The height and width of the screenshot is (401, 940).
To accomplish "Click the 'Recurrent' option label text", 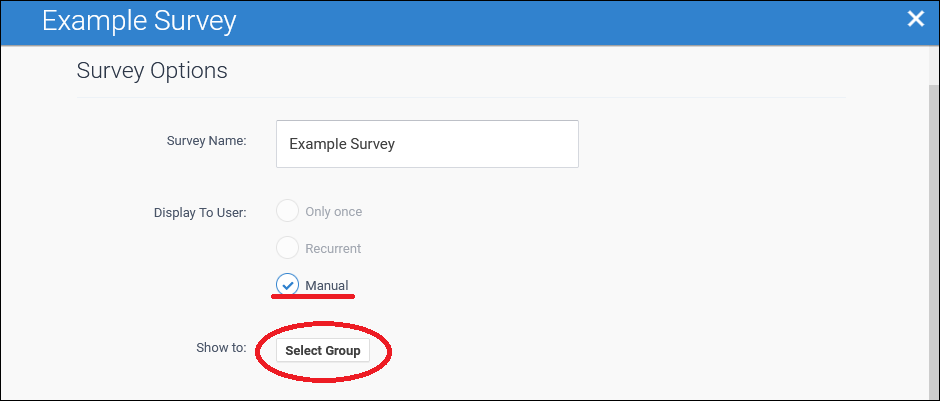I will point(333,248).
